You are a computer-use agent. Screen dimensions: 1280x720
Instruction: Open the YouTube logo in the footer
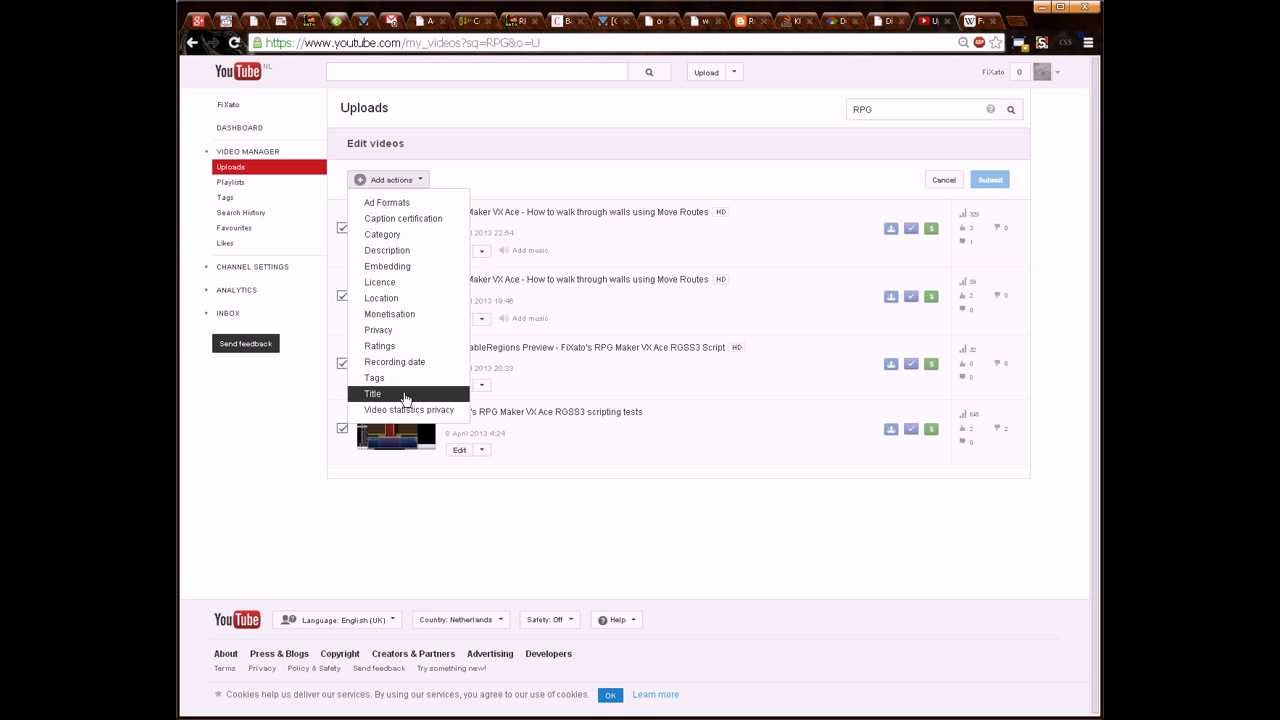pyautogui.click(x=237, y=620)
